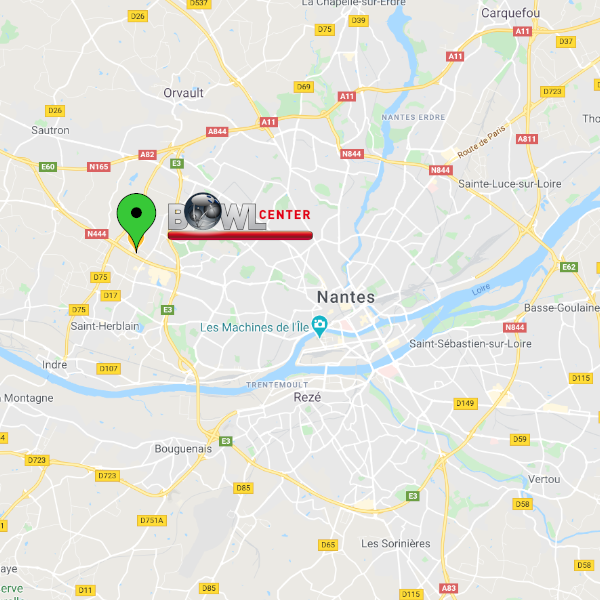This screenshot has width=600, height=600.
Task: Click the Saint-Herblain town label
Action: coord(105,326)
